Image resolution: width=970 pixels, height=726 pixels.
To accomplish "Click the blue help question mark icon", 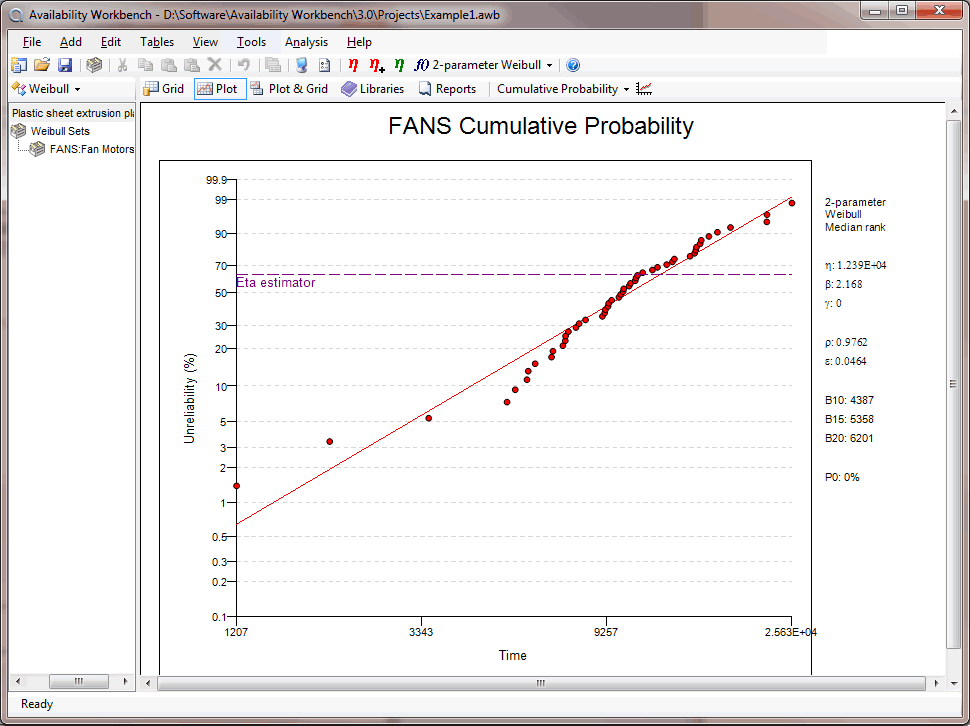I will pos(573,65).
